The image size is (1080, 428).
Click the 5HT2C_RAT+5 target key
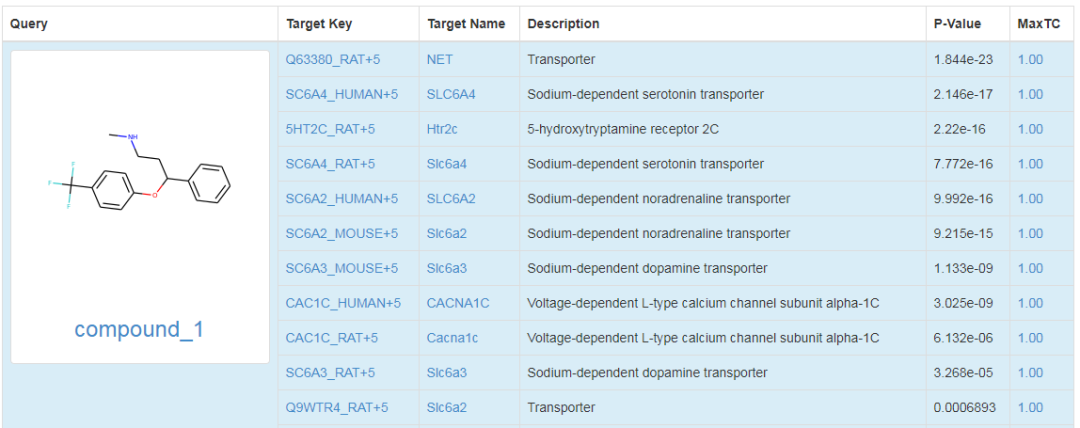click(x=330, y=129)
